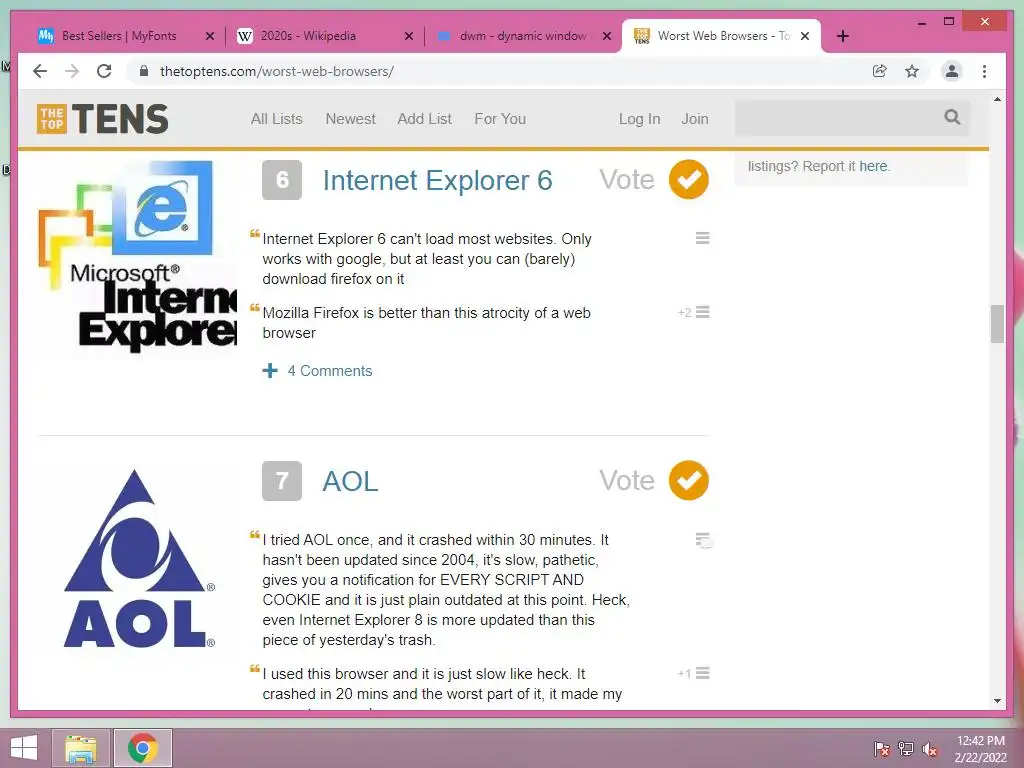Click the search magnifier icon
Viewport: 1024px width, 768px height.
click(952, 117)
